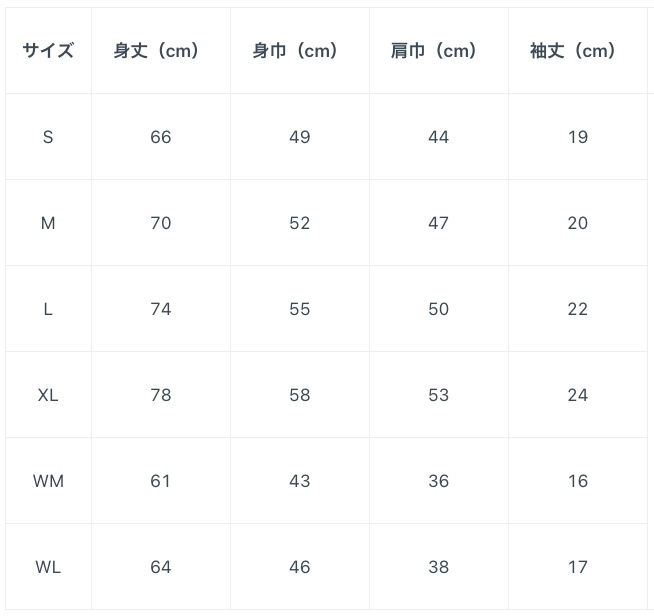654x616 pixels.
Task: Click the XL body length value 78
Action: (x=161, y=395)
